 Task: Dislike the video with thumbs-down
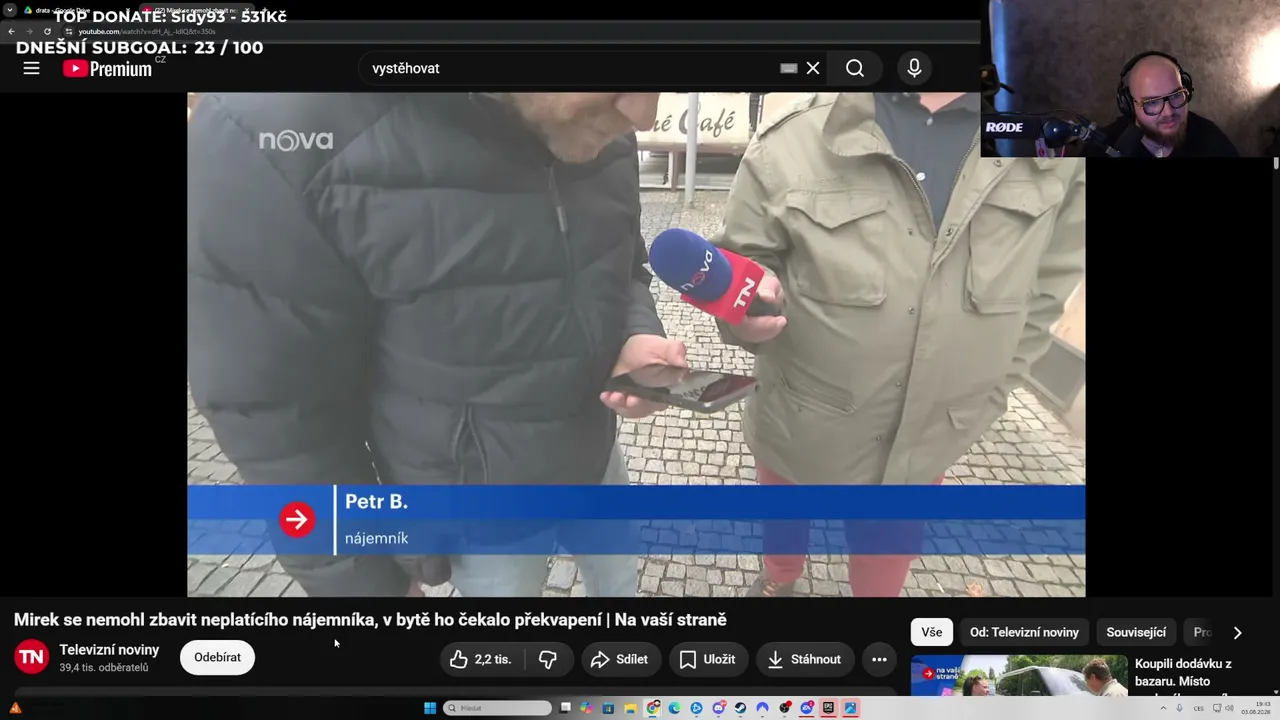point(547,659)
